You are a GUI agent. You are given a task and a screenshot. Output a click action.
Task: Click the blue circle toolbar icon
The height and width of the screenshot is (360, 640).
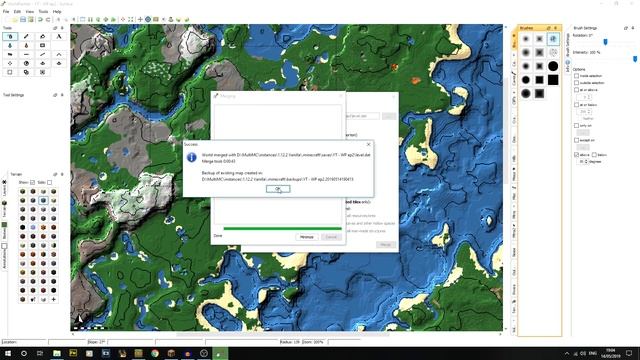(x=148, y=19)
